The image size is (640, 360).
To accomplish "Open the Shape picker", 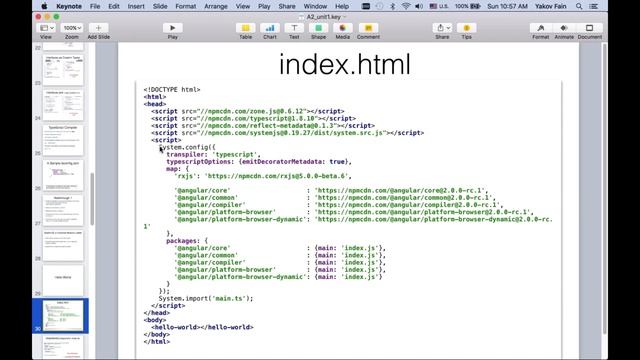I will [318, 28].
